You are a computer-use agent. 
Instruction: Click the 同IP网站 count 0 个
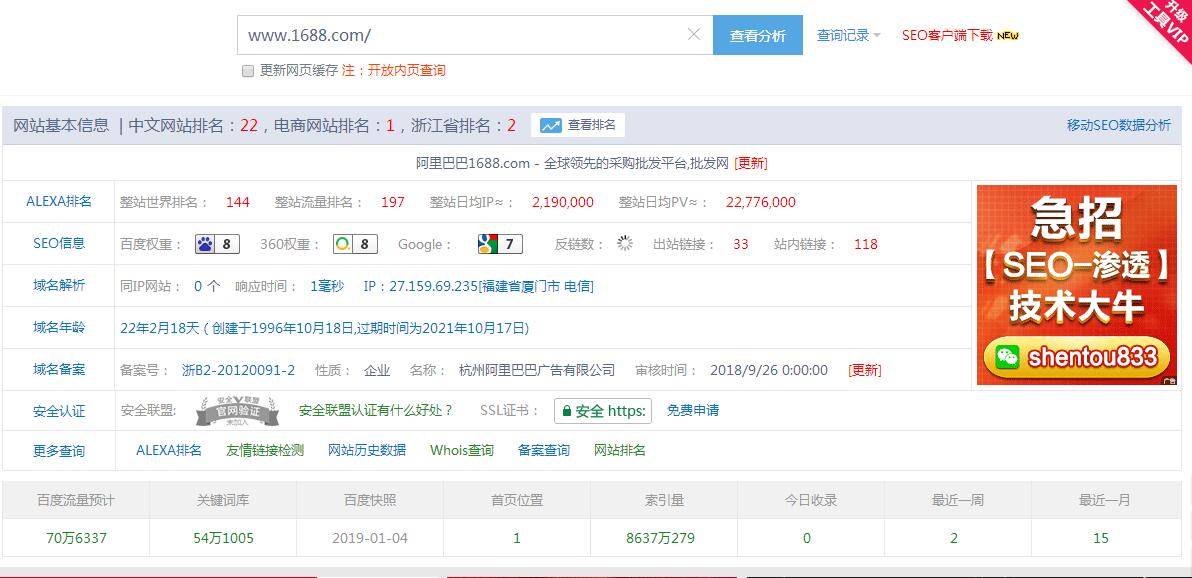point(207,286)
